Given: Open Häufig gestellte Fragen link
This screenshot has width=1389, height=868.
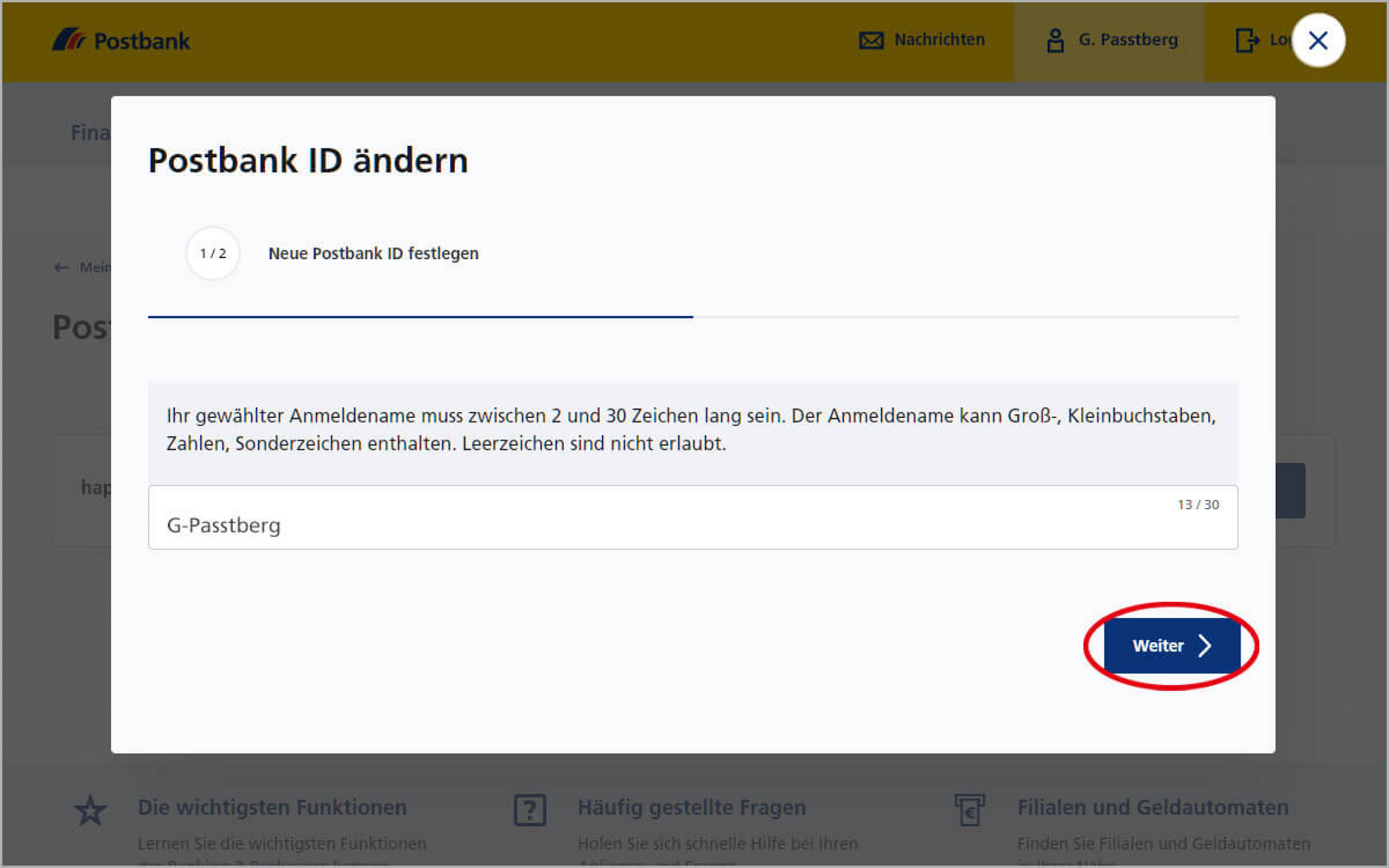Looking at the screenshot, I should coord(692,807).
